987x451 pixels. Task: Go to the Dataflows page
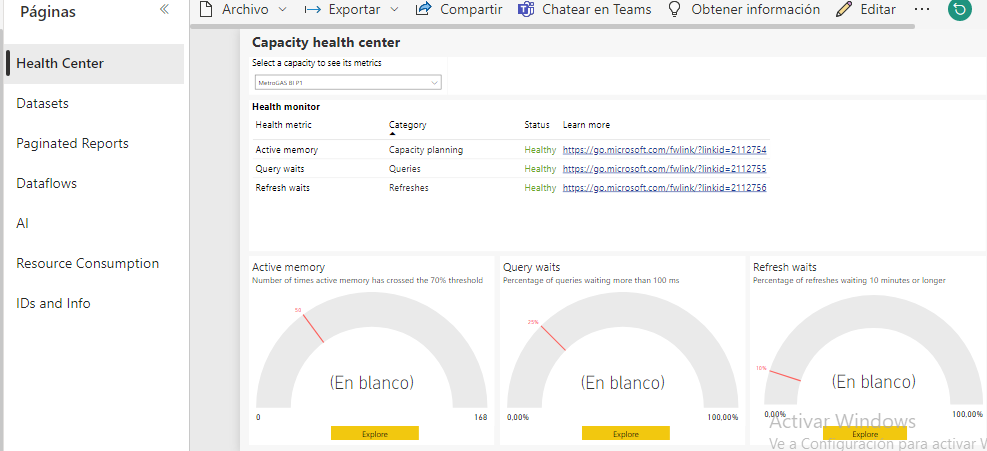[47, 183]
